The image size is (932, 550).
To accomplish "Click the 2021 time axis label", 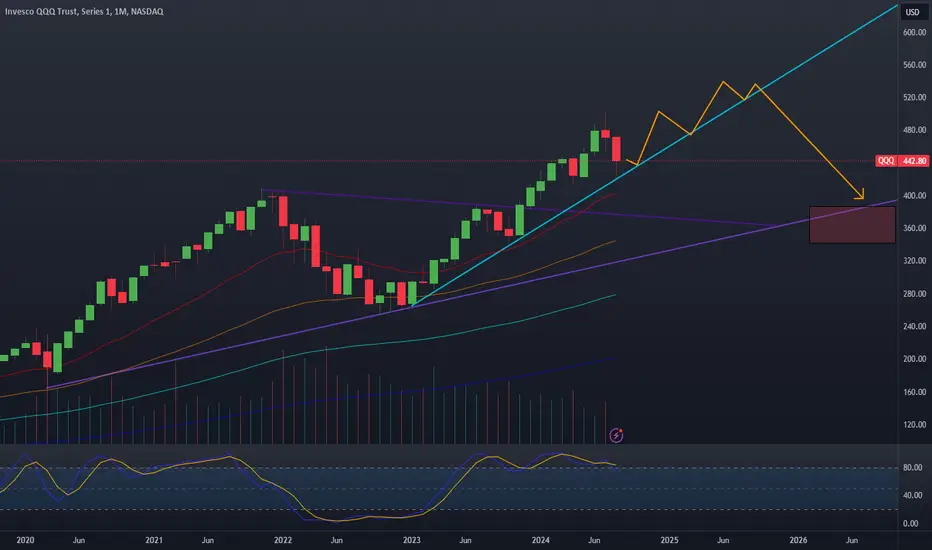I will pyautogui.click(x=154, y=540).
